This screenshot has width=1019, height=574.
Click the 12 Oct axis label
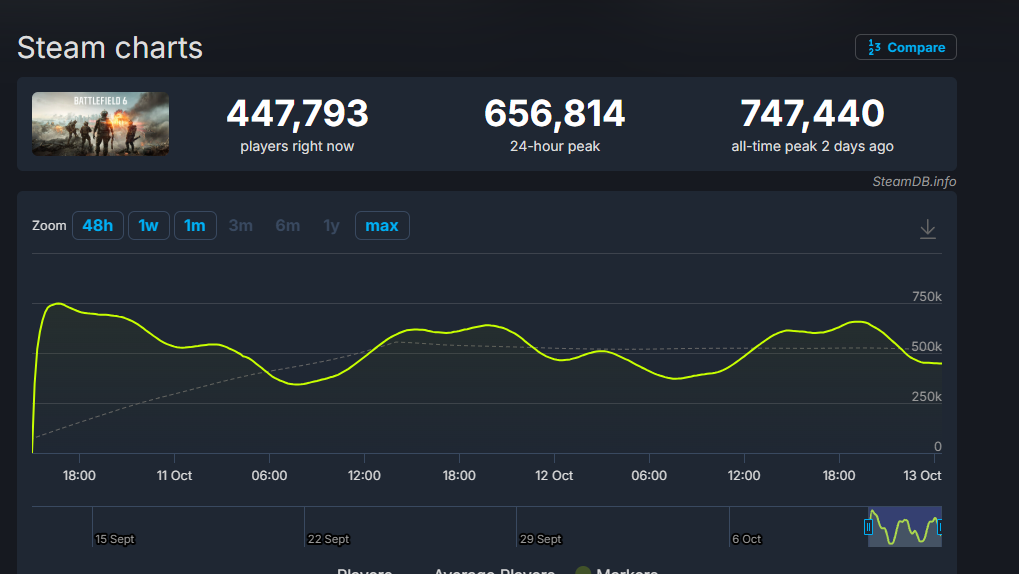coord(554,475)
